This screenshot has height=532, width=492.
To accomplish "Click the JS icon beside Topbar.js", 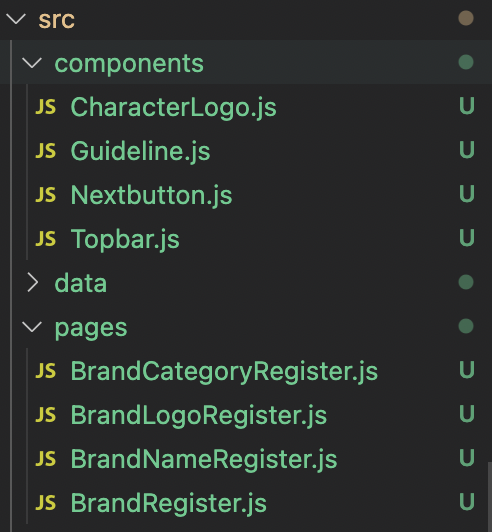I will pos(45,239).
